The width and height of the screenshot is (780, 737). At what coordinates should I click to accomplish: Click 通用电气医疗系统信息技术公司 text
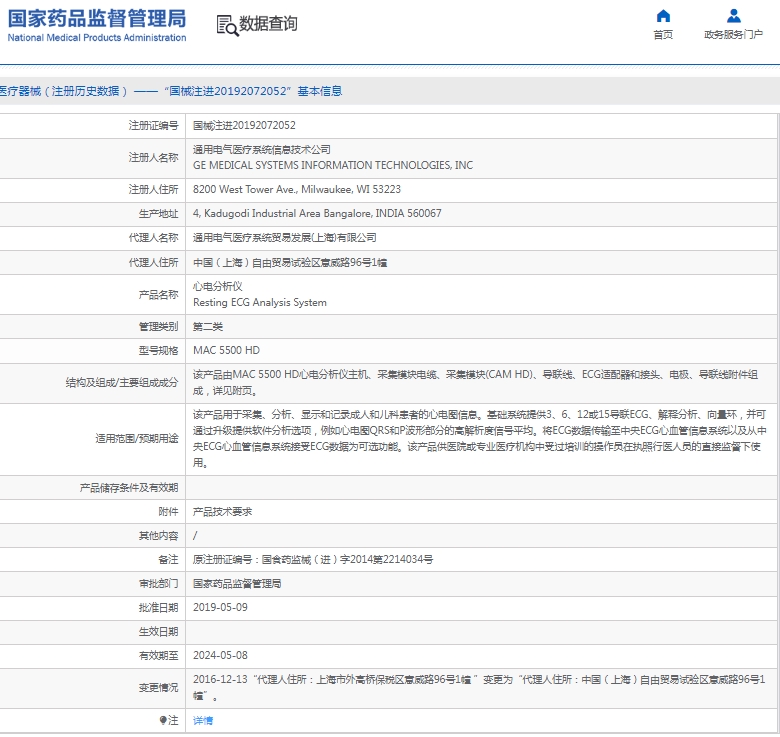(x=262, y=149)
